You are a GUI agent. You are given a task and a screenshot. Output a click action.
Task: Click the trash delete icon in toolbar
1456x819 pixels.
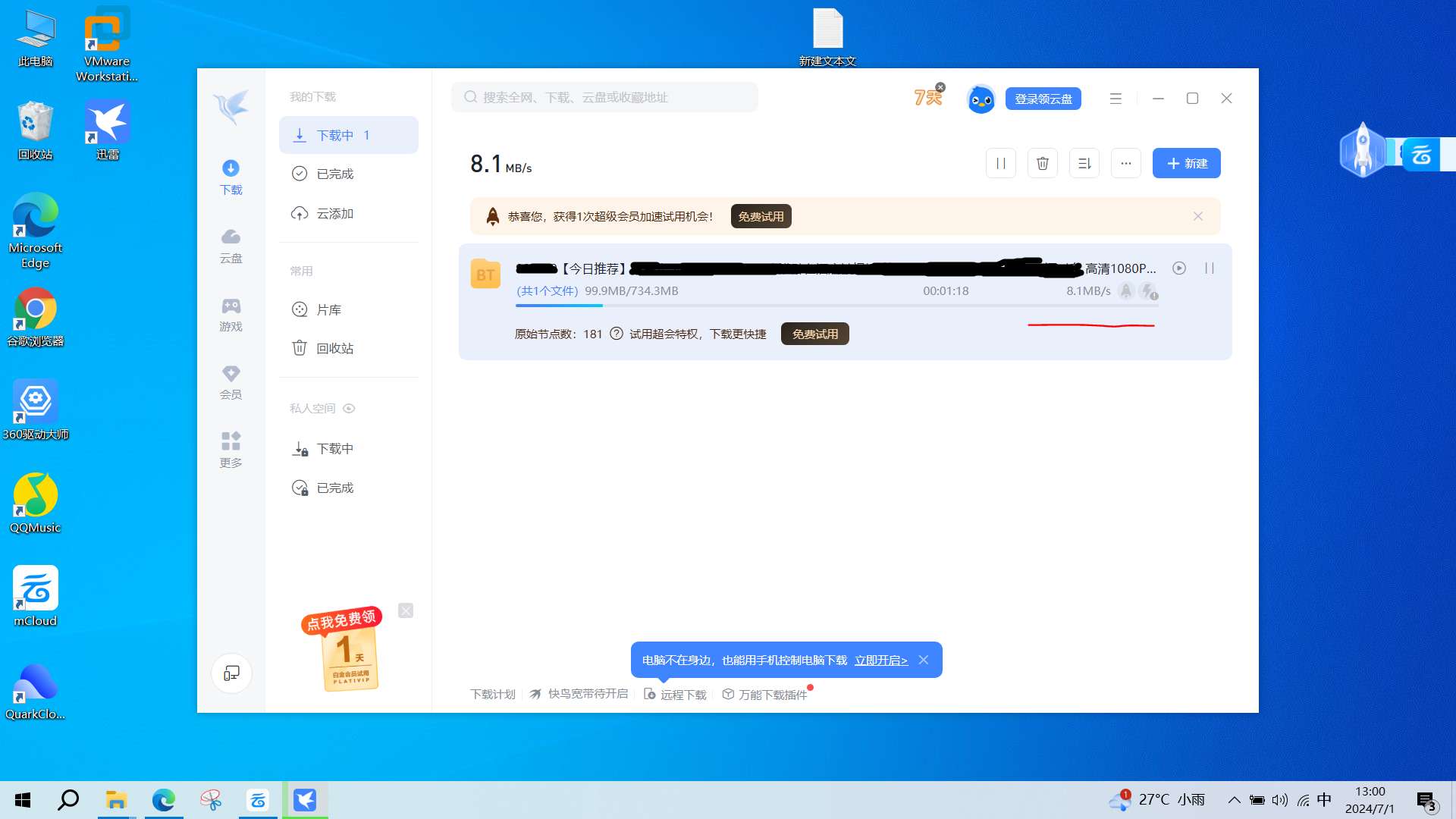click(x=1042, y=163)
